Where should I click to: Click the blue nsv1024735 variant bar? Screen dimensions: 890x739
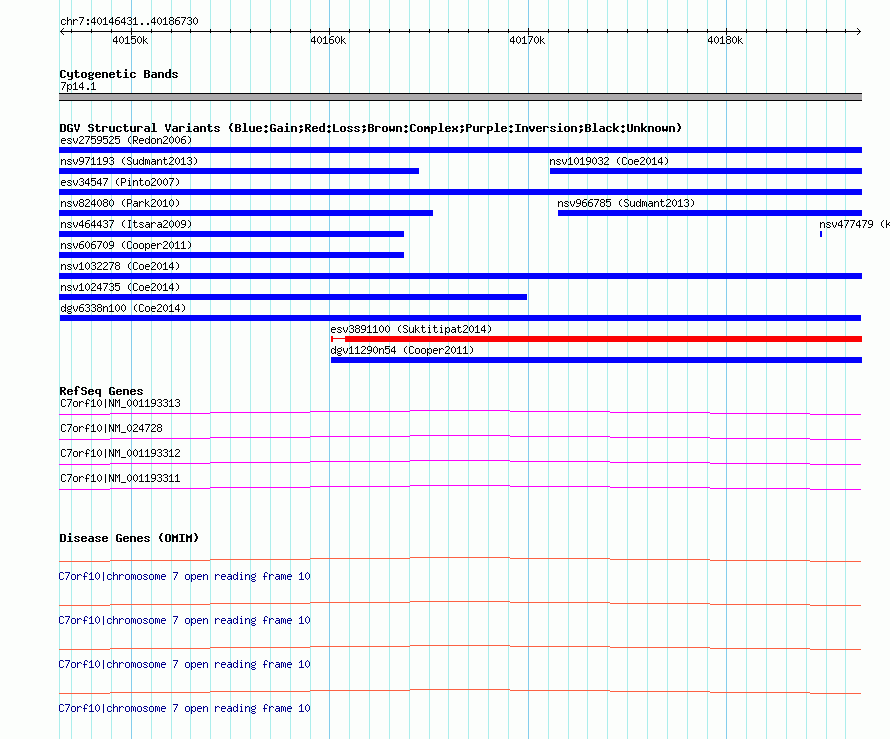click(293, 297)
